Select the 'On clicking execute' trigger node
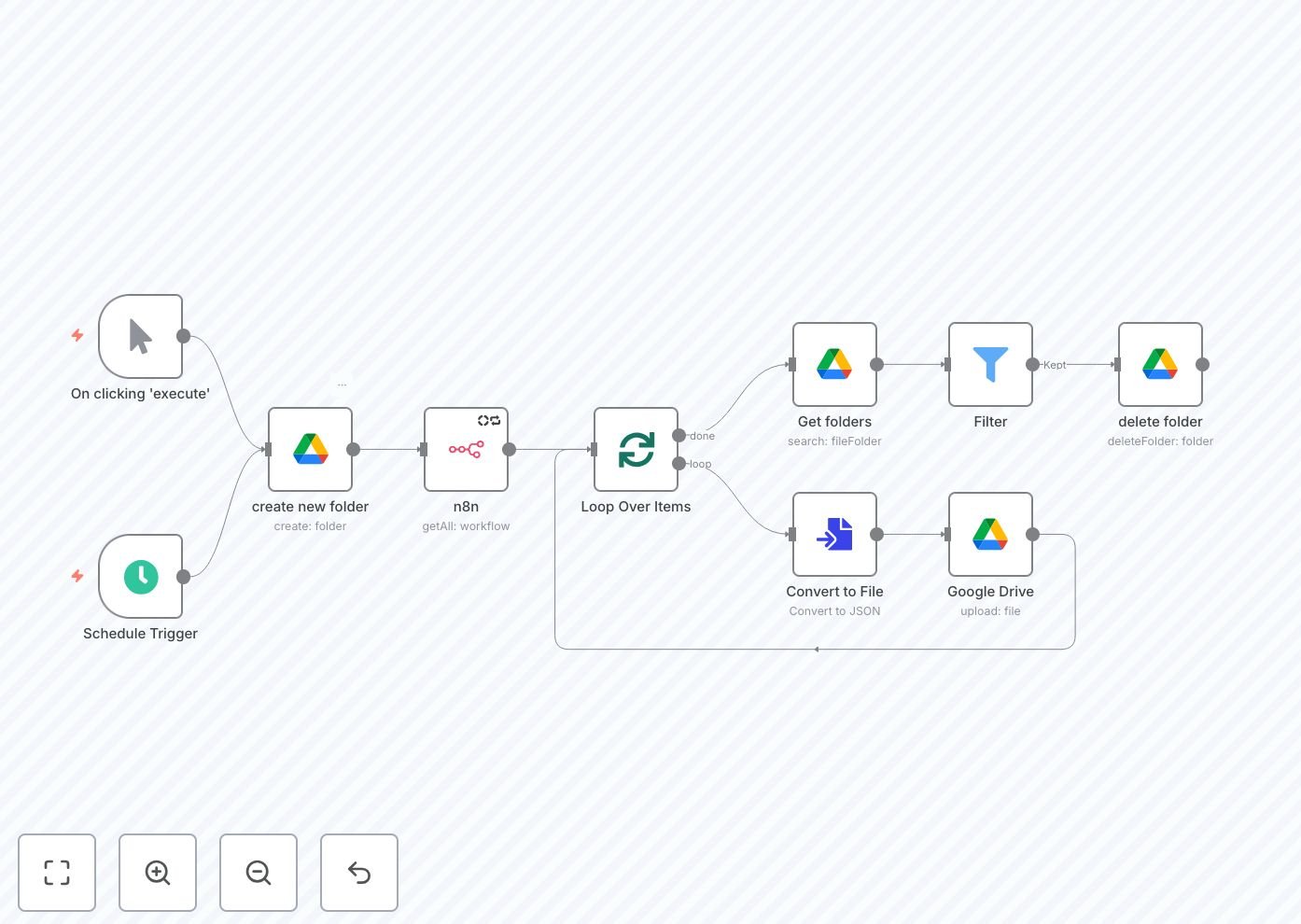This screenshot has width=1301, height=924. click(x=140, y=337)
